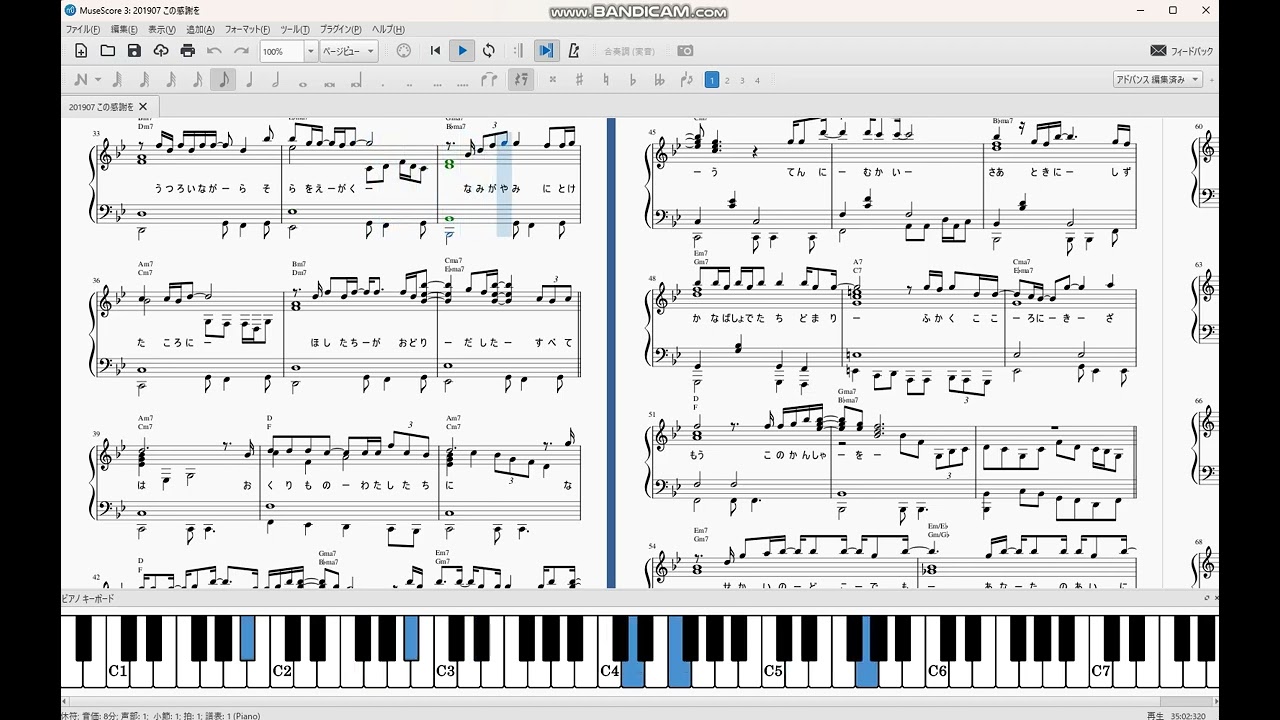The height and width of the screenshot is (720, 1280).
Task: Click the piano key labeled C1
Action: point(117,670)
